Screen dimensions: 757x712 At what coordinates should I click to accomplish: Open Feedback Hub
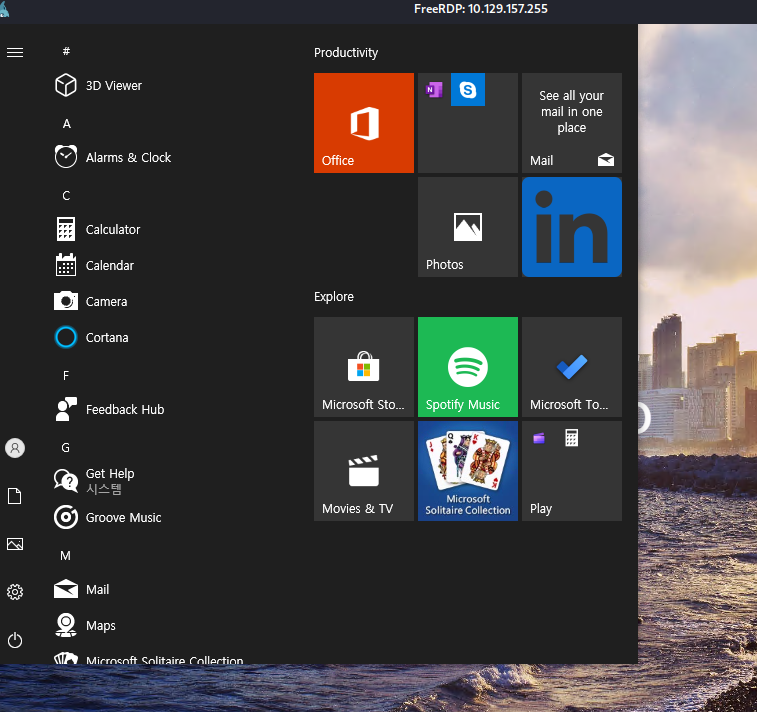coord(110,409)
